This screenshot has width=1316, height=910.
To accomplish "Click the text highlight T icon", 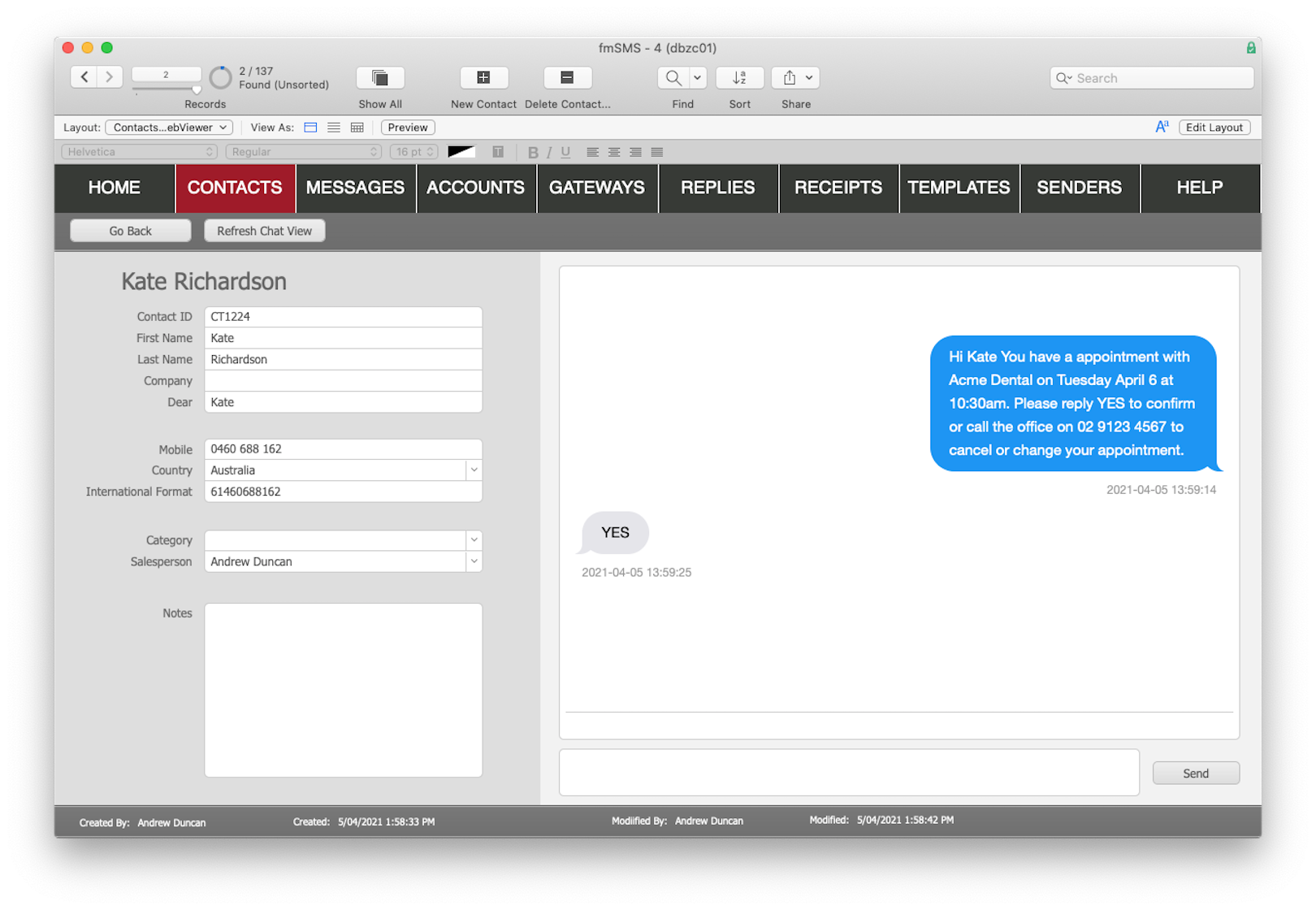I will pos(498,152).
